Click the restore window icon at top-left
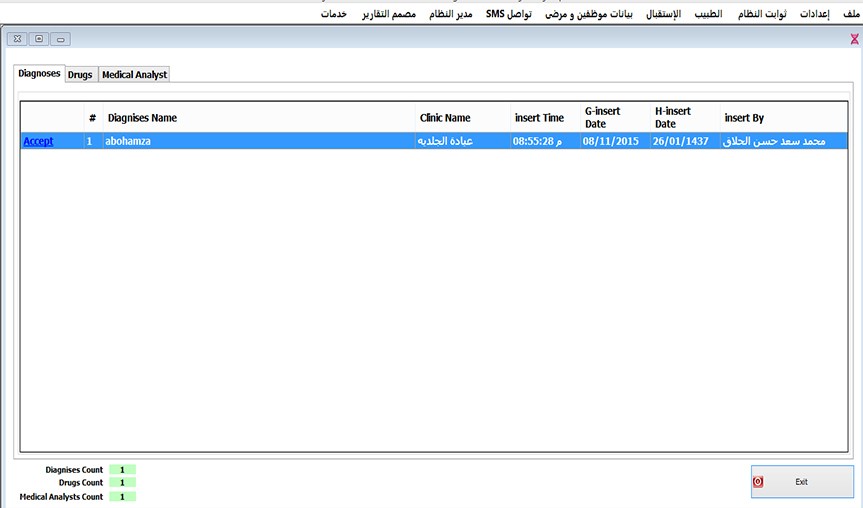863x508 pixels. click(39, 39)
